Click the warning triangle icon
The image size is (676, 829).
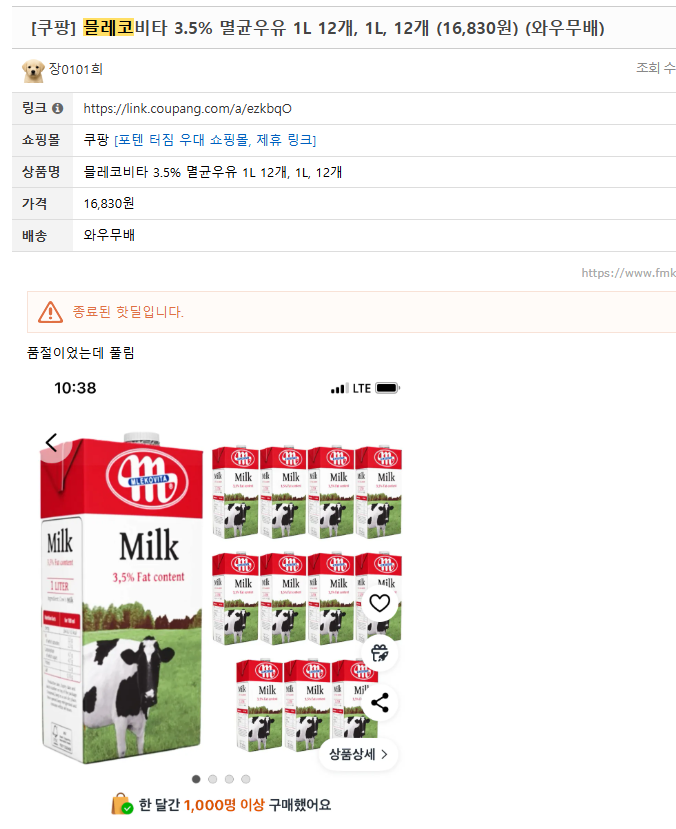(50, 312)
